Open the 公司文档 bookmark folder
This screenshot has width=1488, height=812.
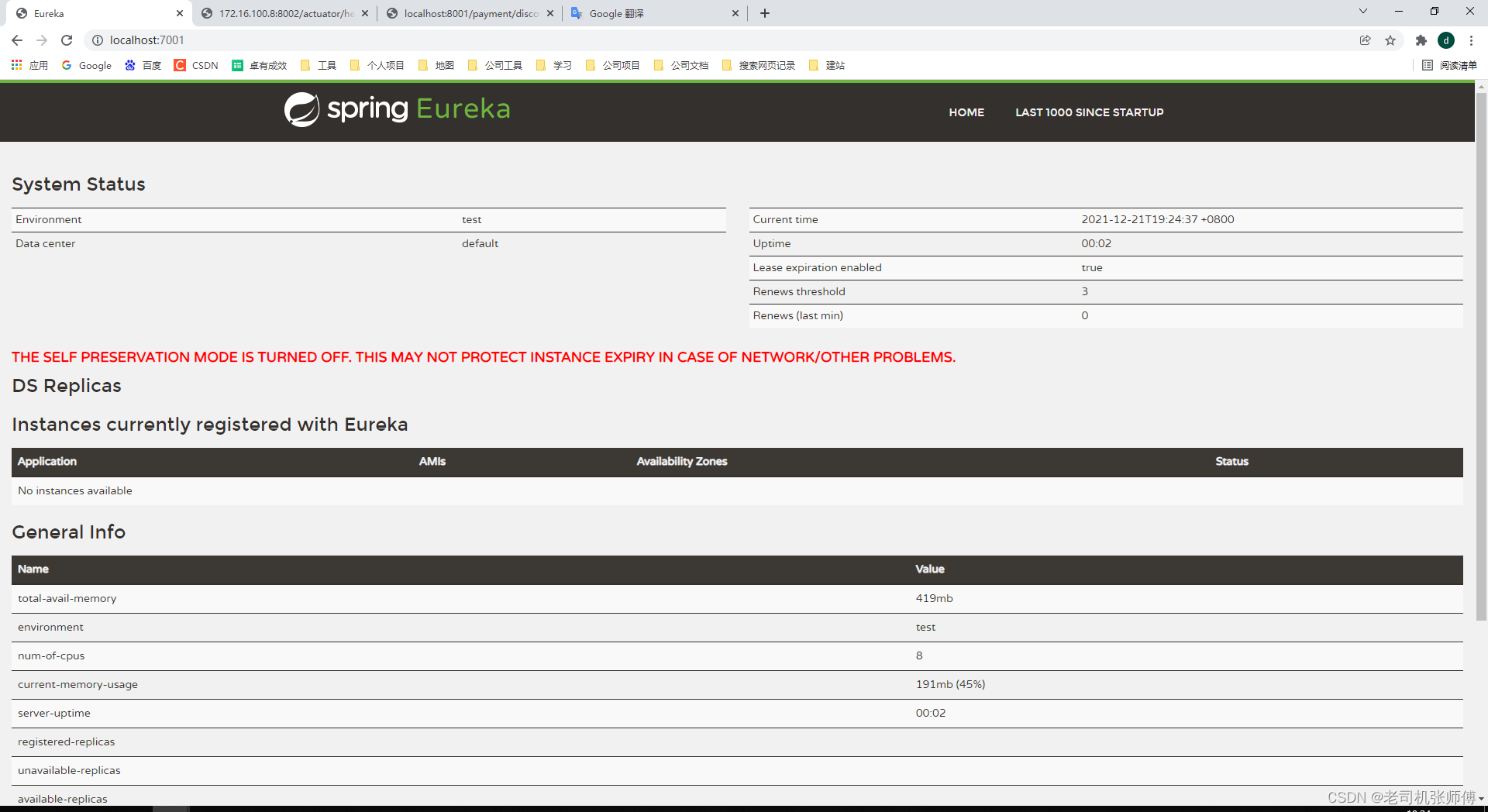tap(681, 65)
